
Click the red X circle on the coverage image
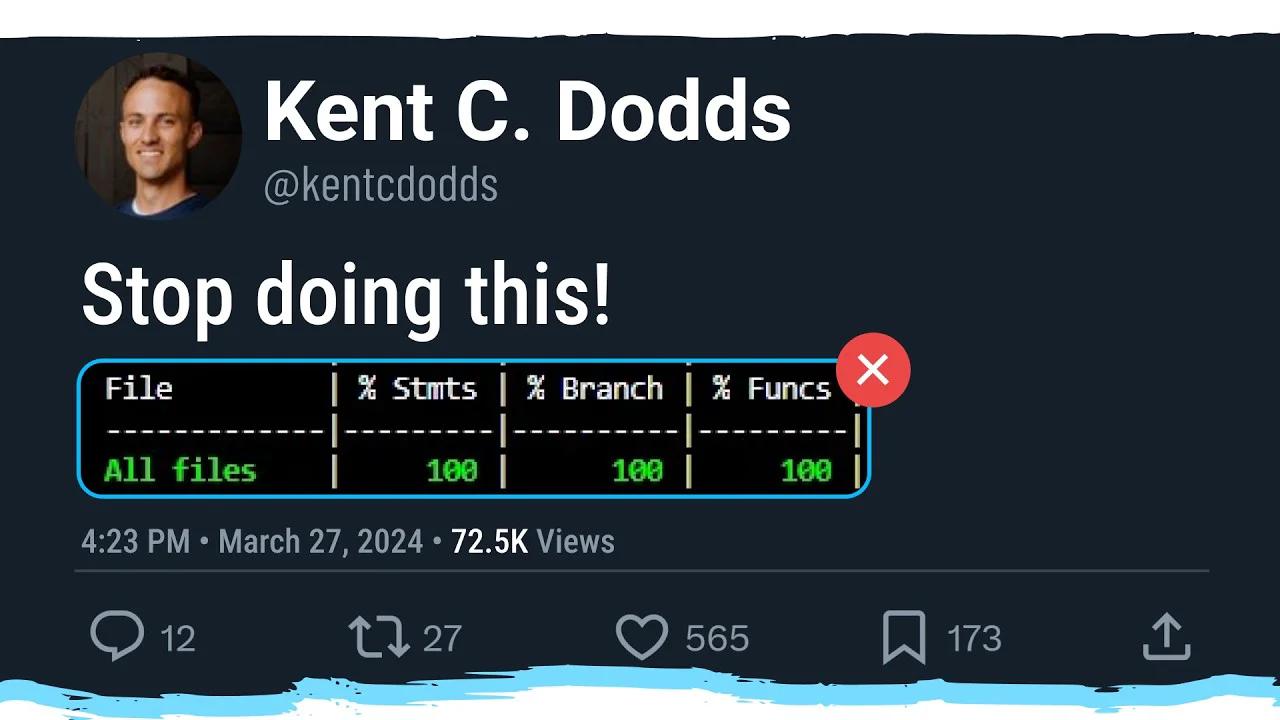pos(873,369)
